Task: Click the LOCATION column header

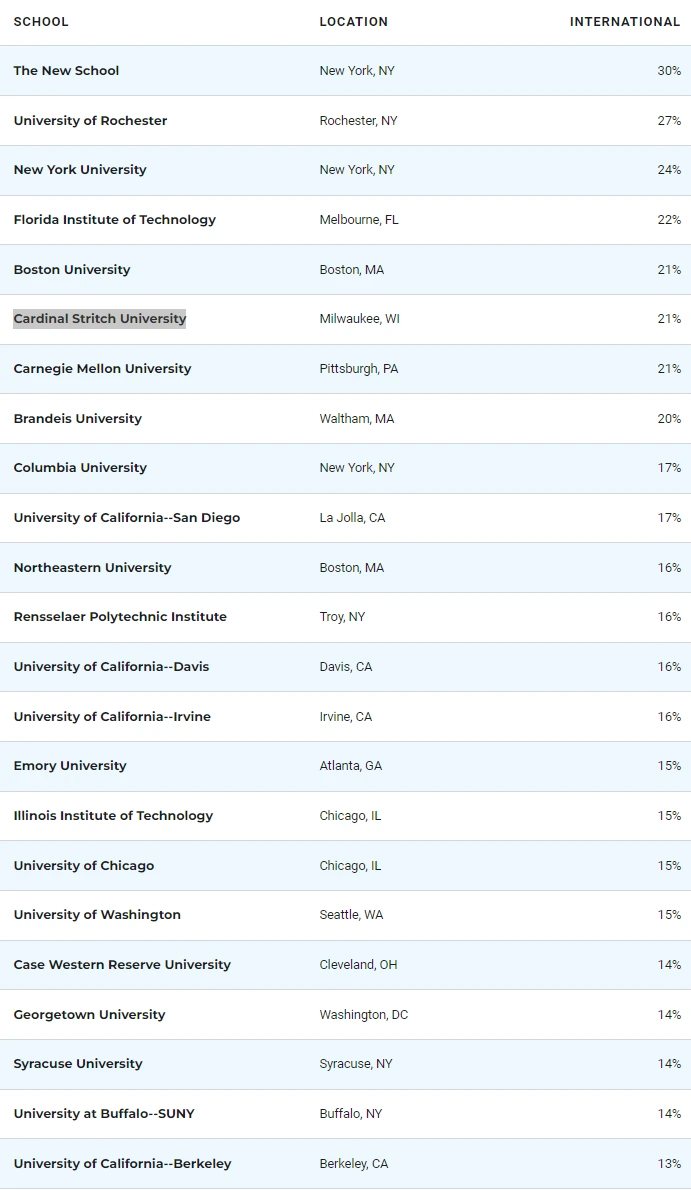Action: pyautogui.click(x=354, y=22)
